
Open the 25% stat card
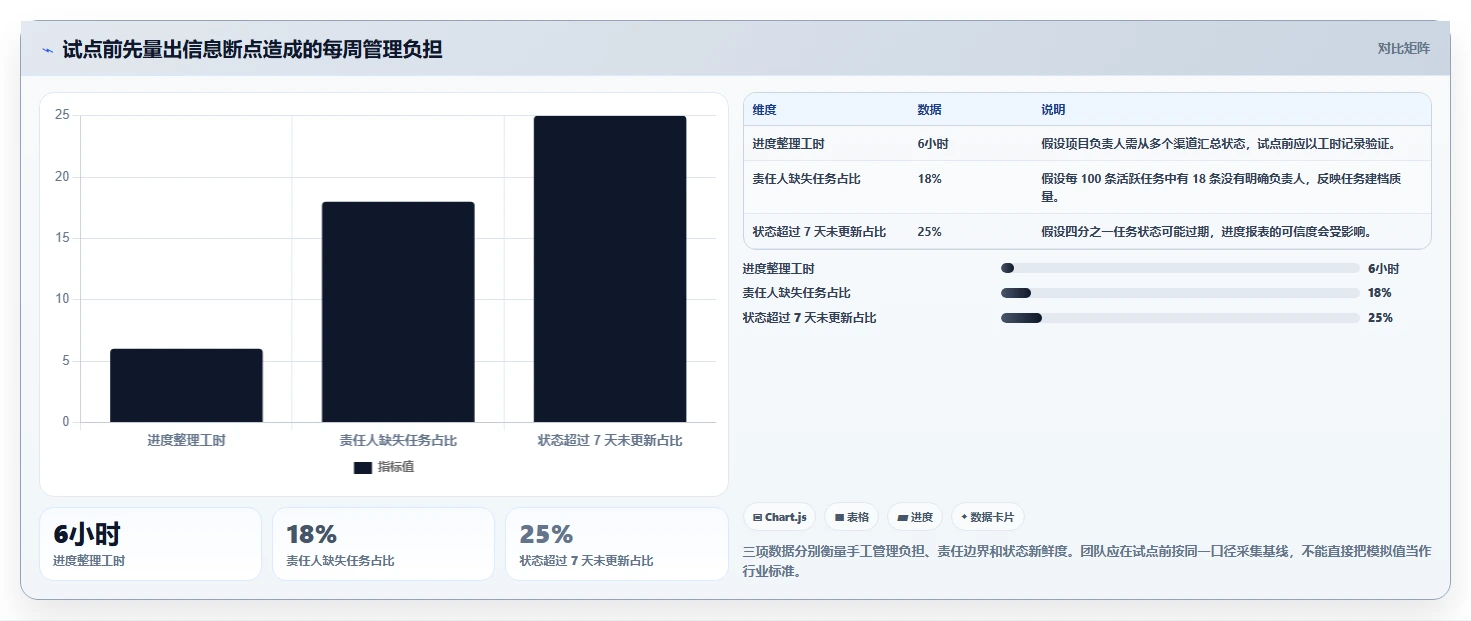click(x=617, y=544)
